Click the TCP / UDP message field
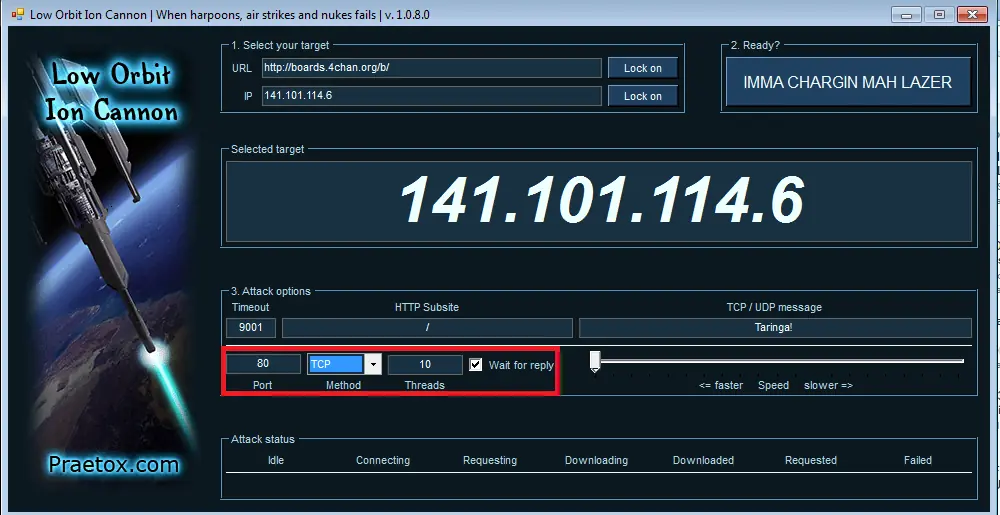 [775, 328]
